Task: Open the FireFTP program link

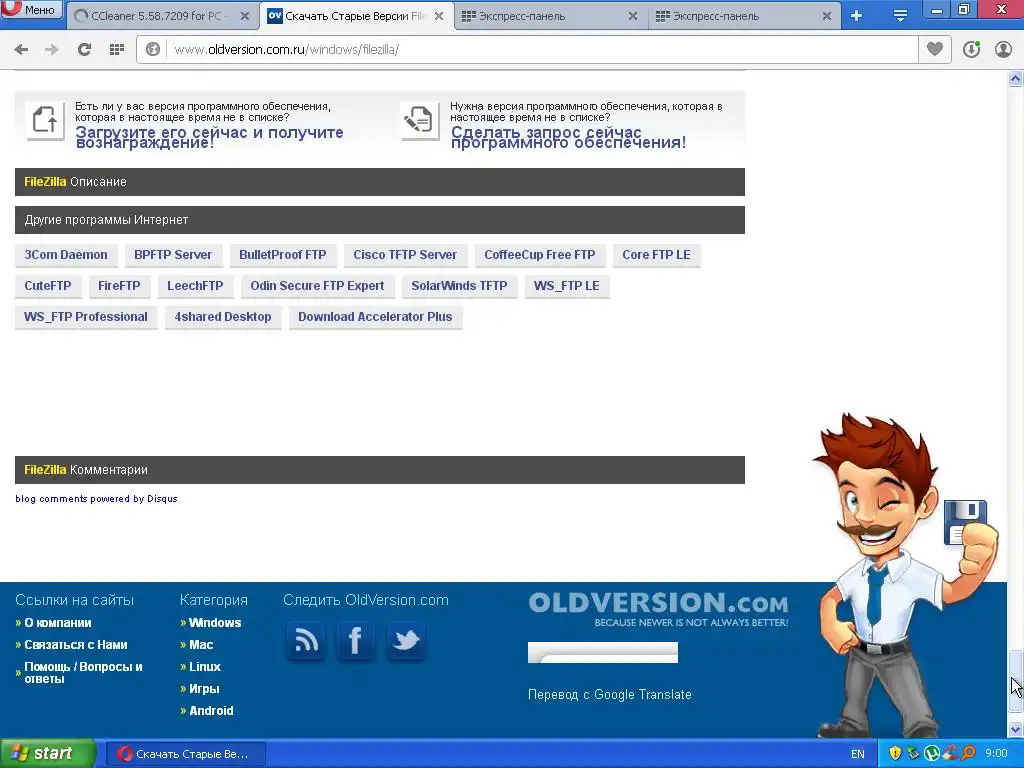Action: pos(119,285)
